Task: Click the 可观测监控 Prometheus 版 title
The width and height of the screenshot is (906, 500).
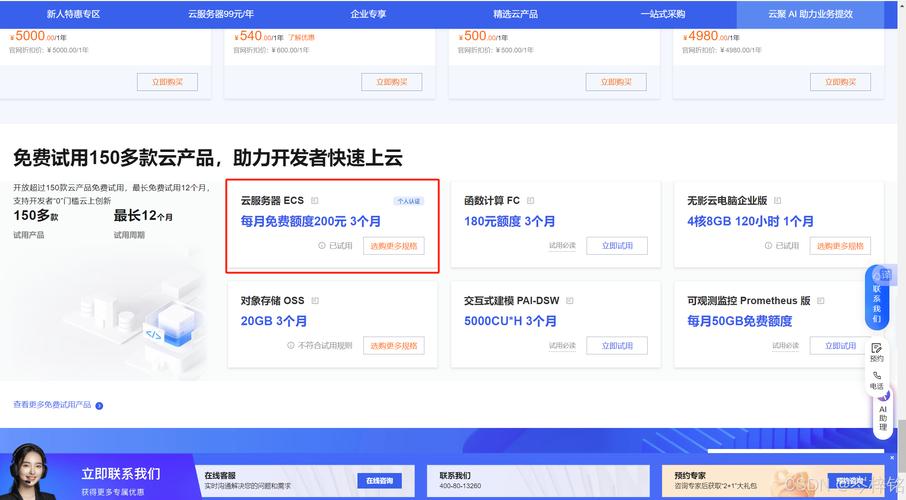Action: click(748, 301)
